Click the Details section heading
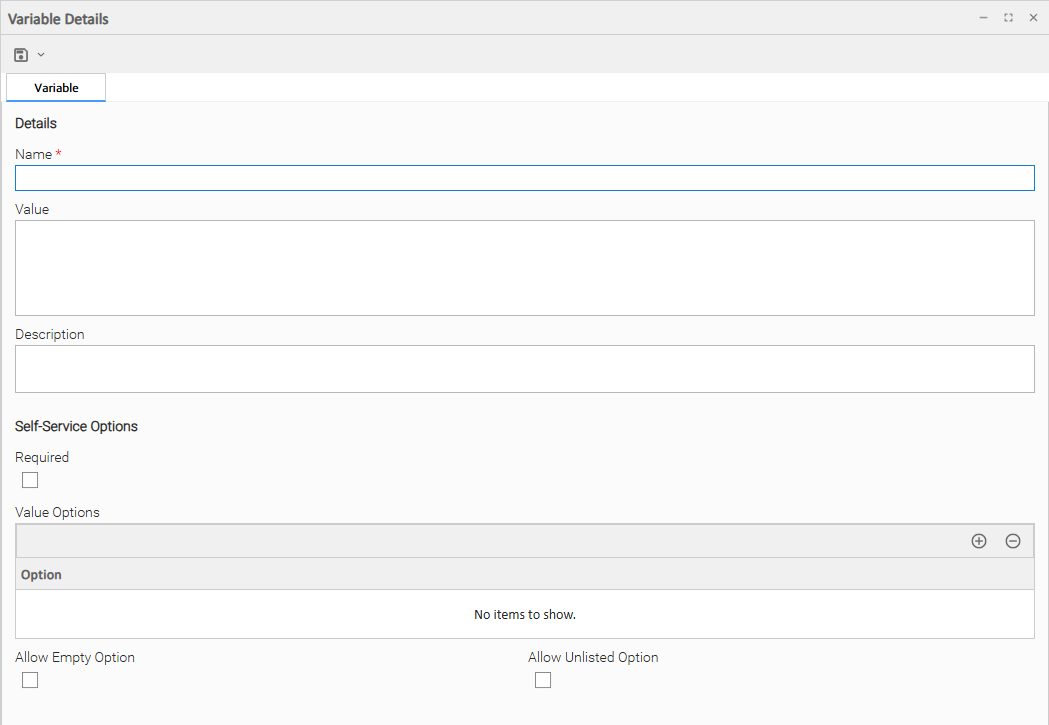Viewport: 1049px width, 725px height. (x=36, y=124)
